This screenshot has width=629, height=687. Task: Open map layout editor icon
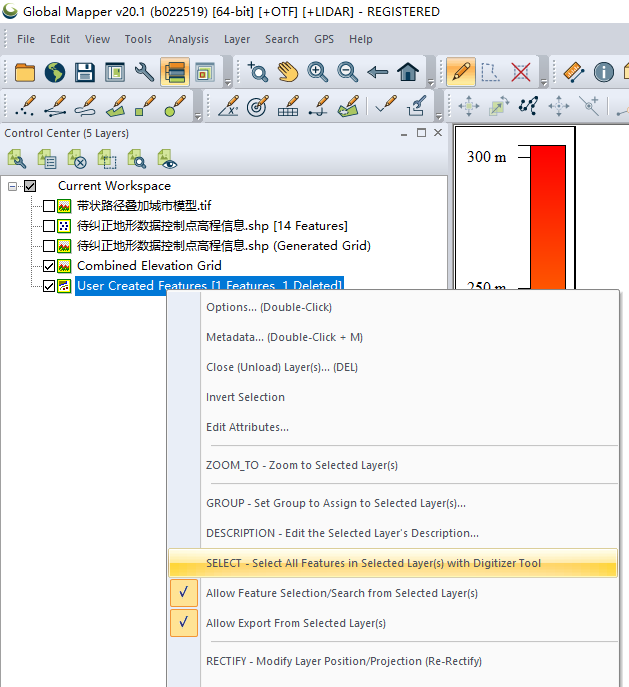[115, 72]
